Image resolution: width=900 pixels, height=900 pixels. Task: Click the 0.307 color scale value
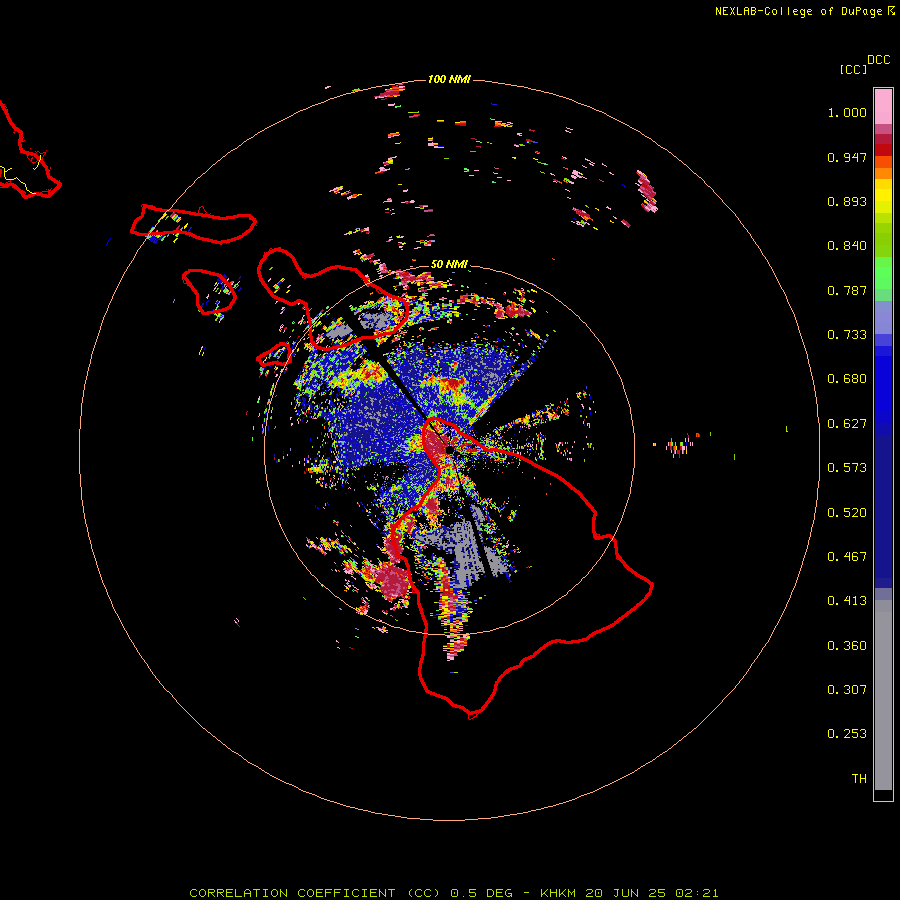847,690
